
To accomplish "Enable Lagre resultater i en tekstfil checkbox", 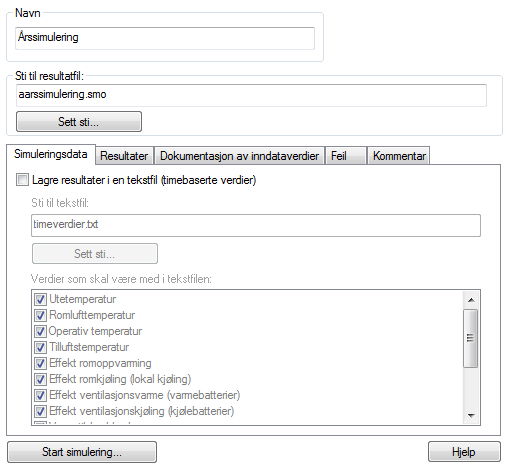I will coord(22,180).
